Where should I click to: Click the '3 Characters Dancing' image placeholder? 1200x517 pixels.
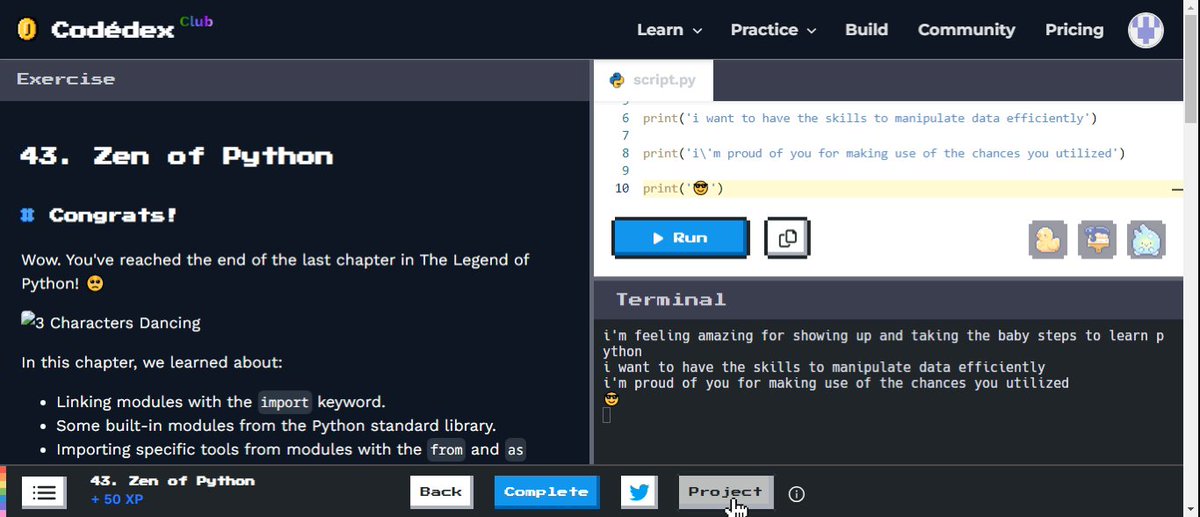coord(111,322)
